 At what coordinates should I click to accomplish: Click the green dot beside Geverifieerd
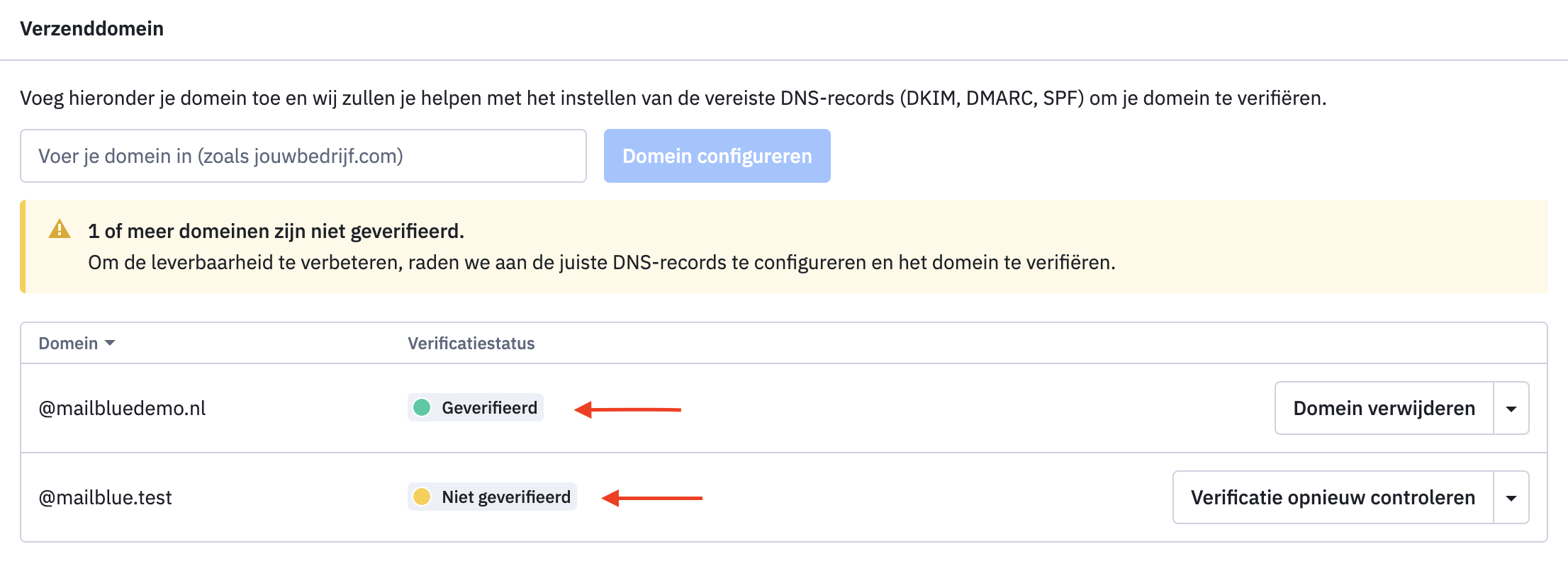pos(422,407)
